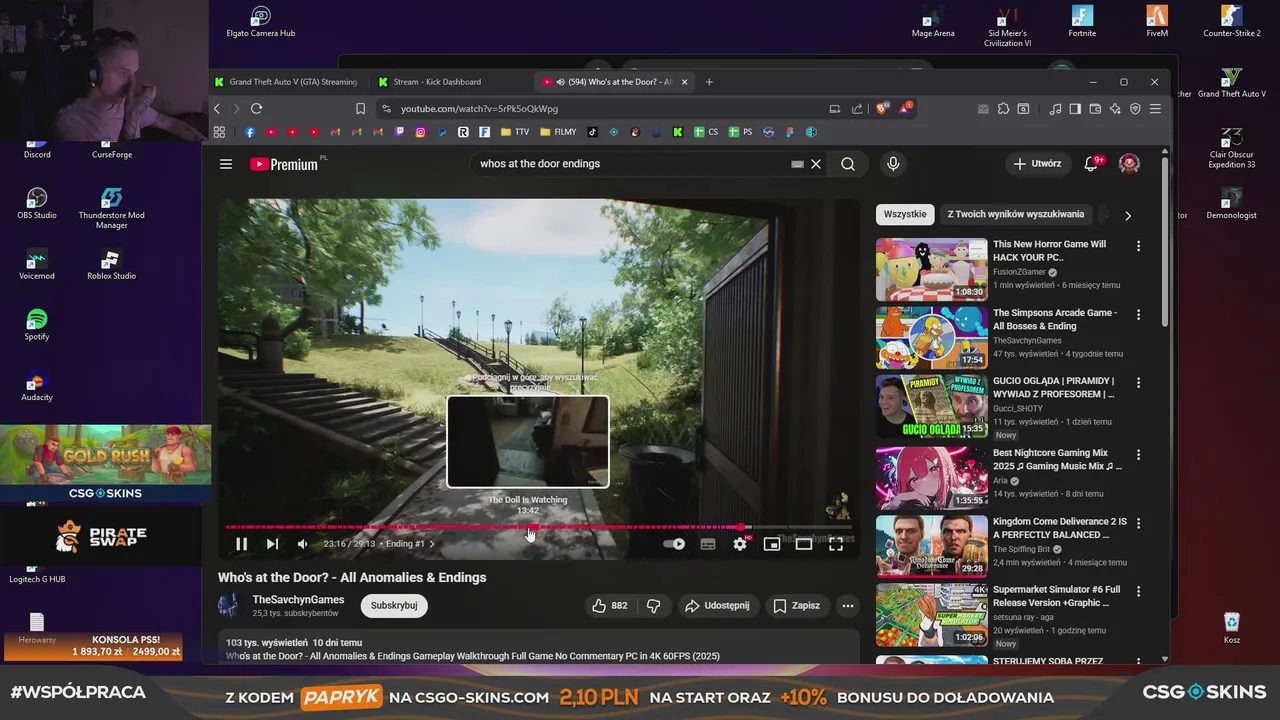Screen dimensions: 1280x720
Task: Go to YouTube Premium home logo
Action: [x=284, y=164]
